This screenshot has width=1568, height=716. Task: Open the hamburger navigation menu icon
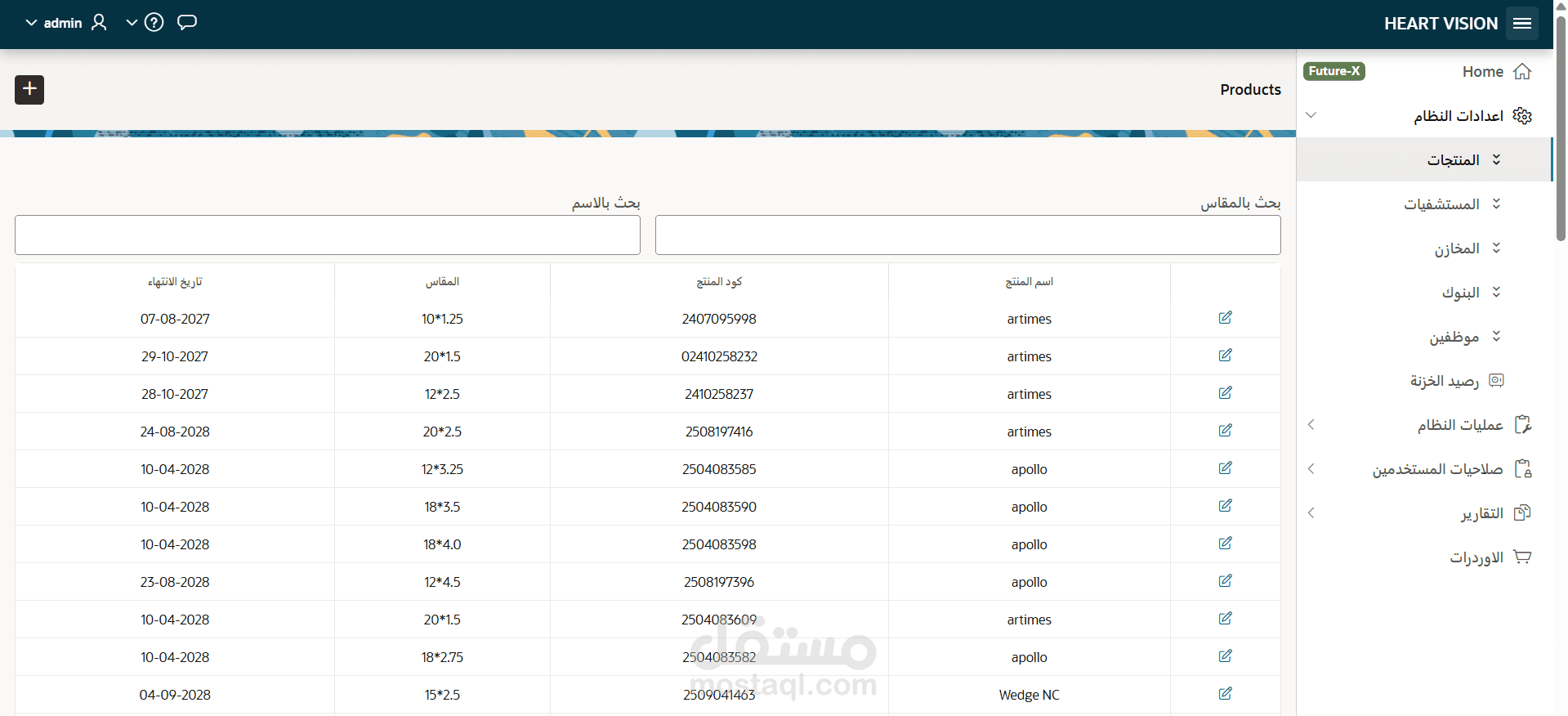tap(1521, 23)
